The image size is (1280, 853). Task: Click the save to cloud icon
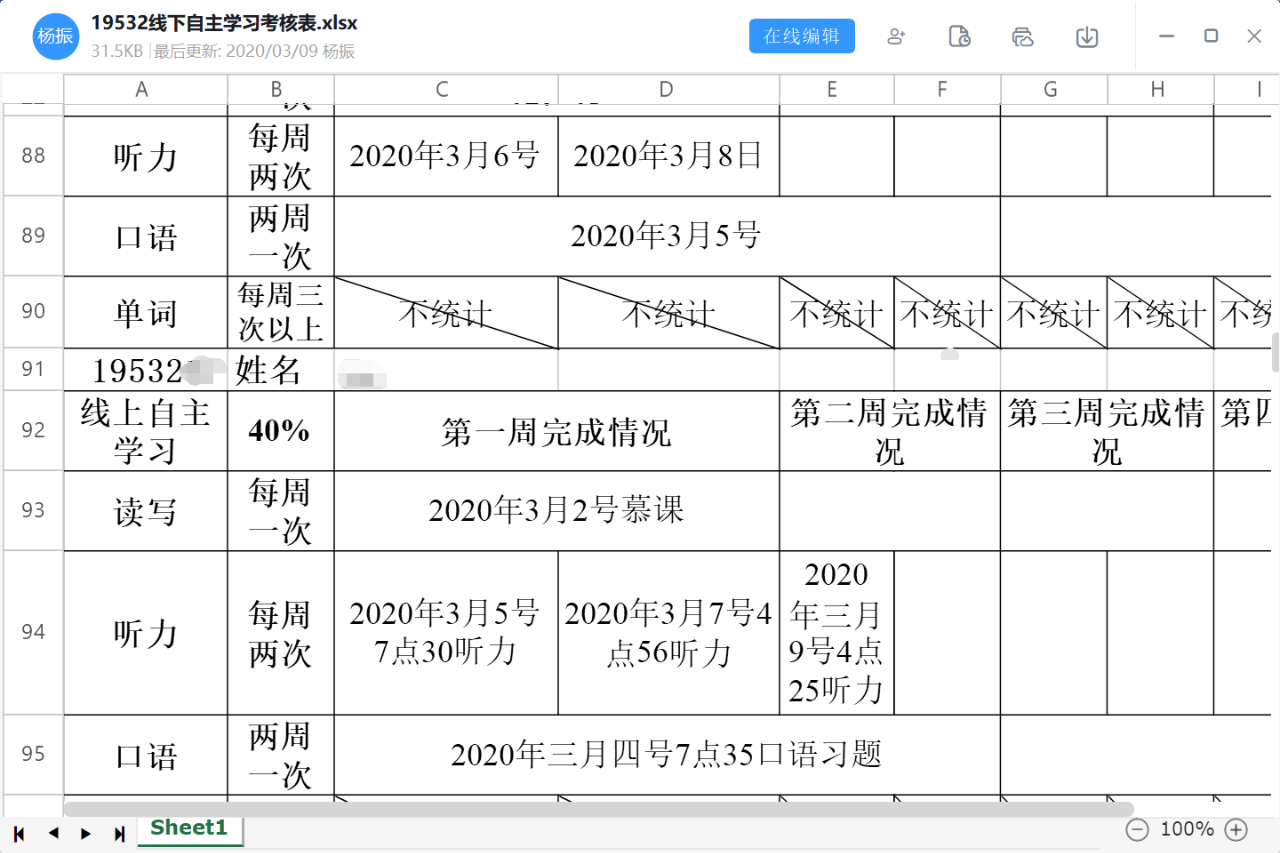tap(1022, 37)
